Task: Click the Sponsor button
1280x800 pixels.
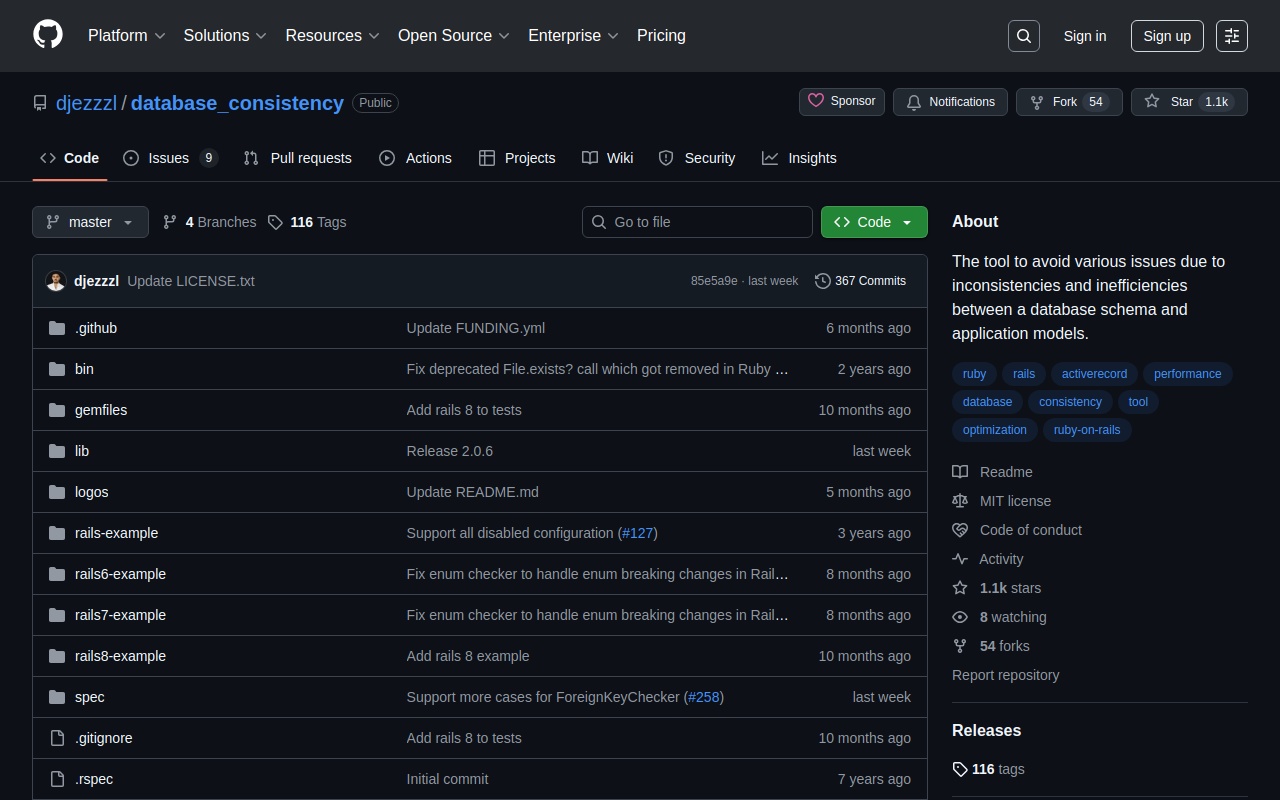Action: click(841, 101)
